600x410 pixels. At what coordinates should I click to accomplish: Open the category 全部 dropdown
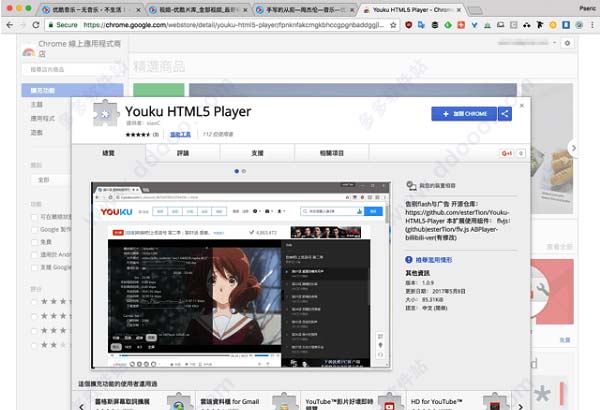pyautogui.click(x=51, y=180)
